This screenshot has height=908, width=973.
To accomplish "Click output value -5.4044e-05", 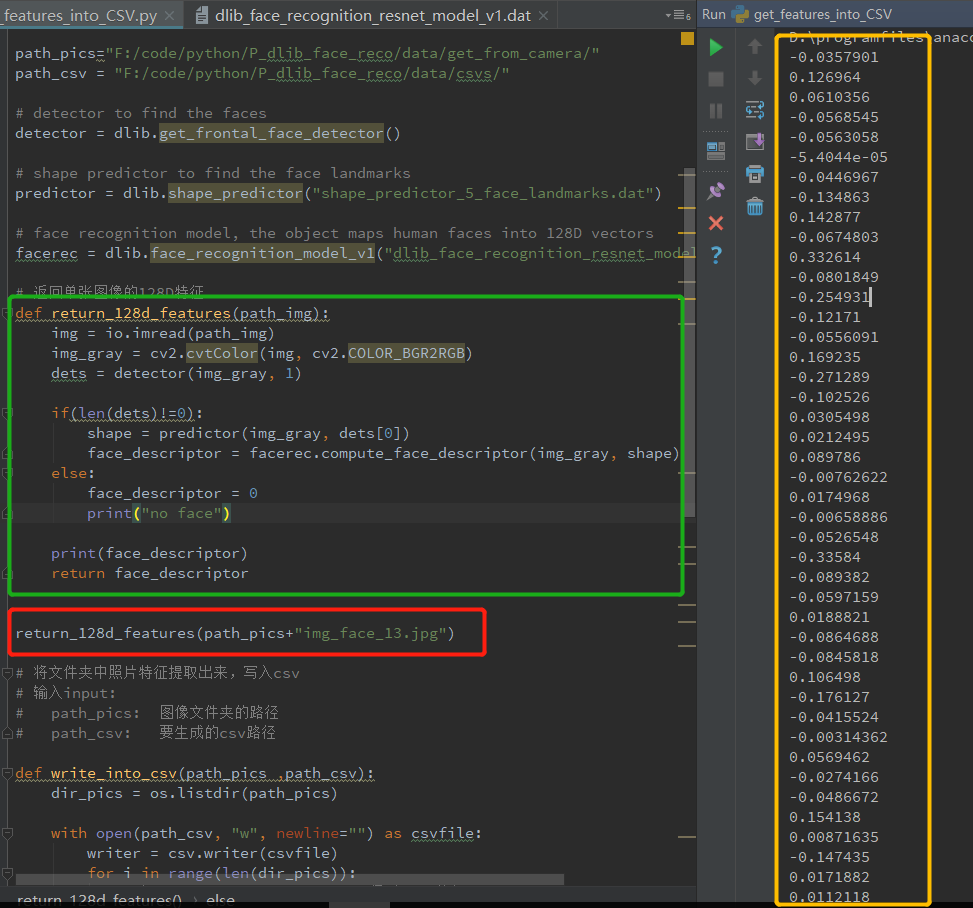I will click(838, 158).
